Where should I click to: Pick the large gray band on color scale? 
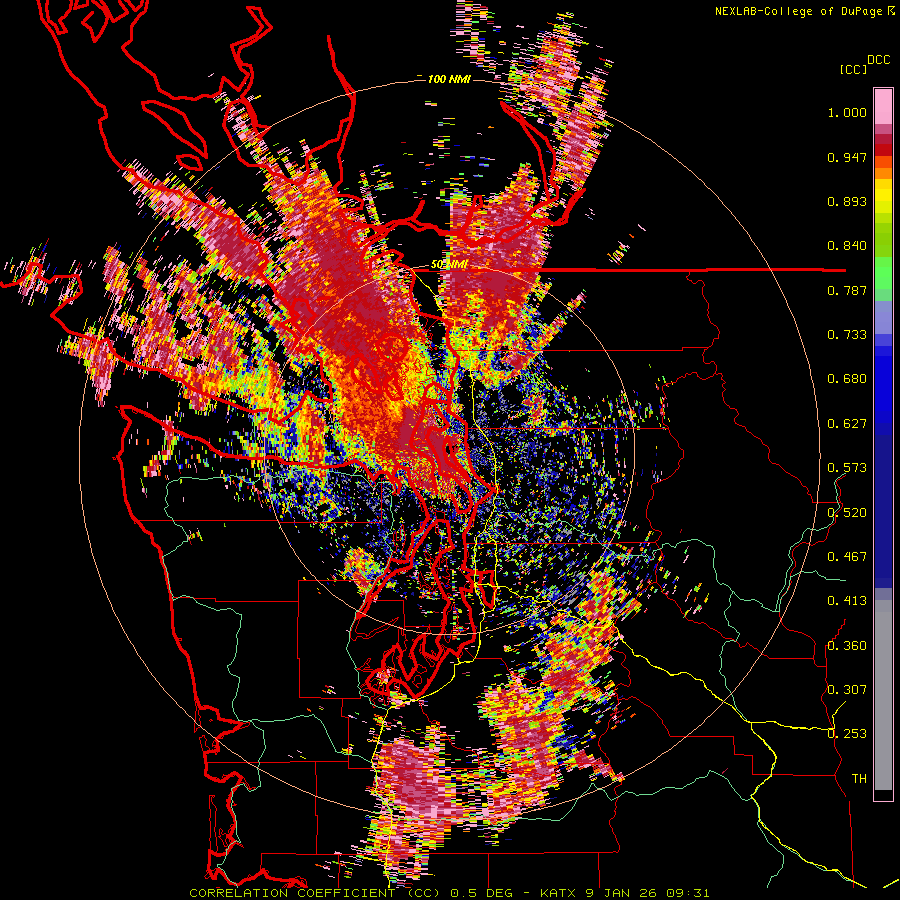[883, 695]
